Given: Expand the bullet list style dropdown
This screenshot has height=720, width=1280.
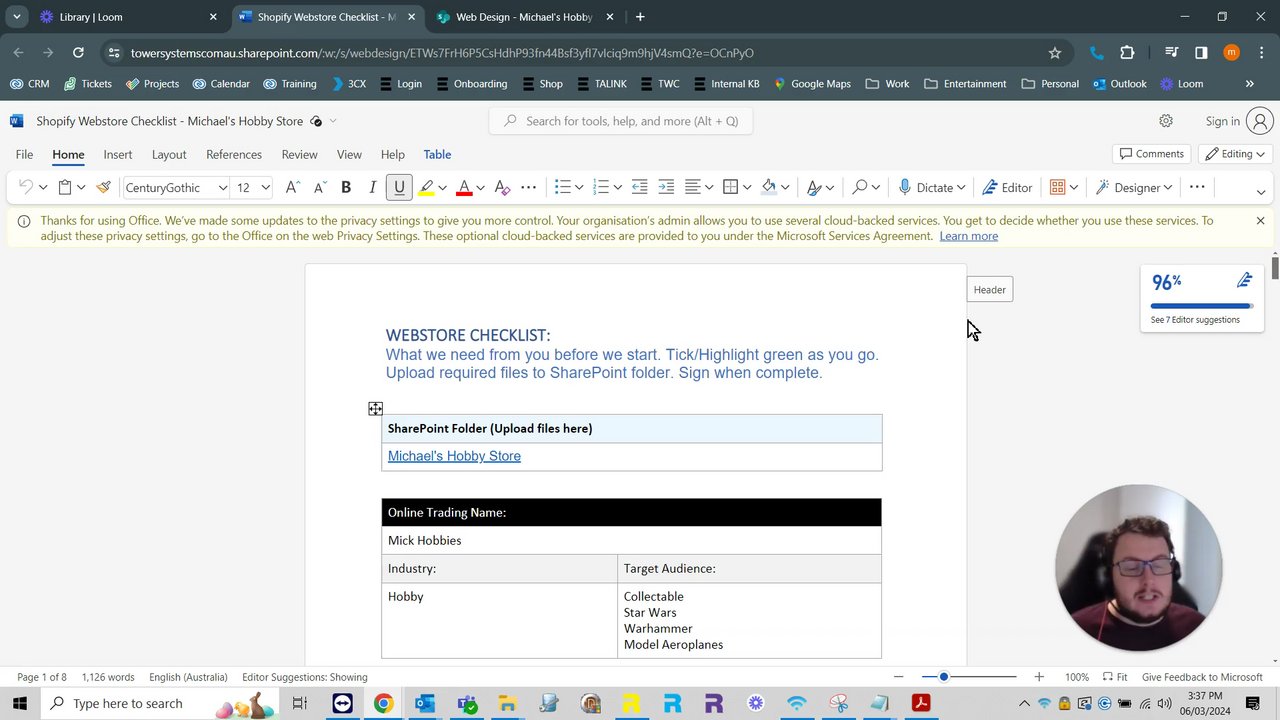Looking at the screenshot, I should pyautogui.click(x=579, y=188).
